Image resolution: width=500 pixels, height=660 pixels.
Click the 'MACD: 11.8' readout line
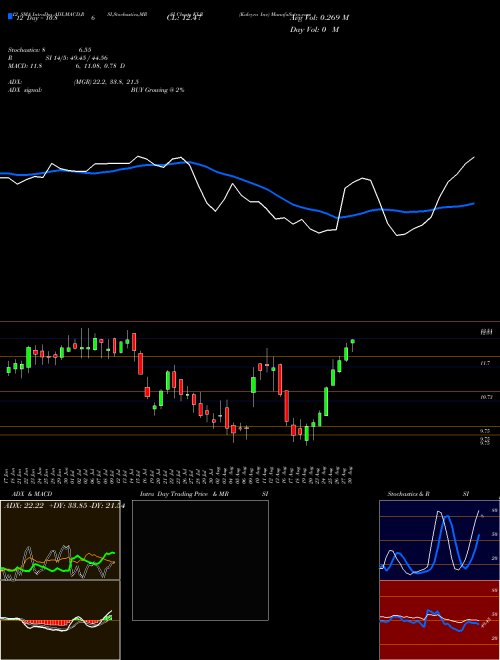tap(25, 66)
